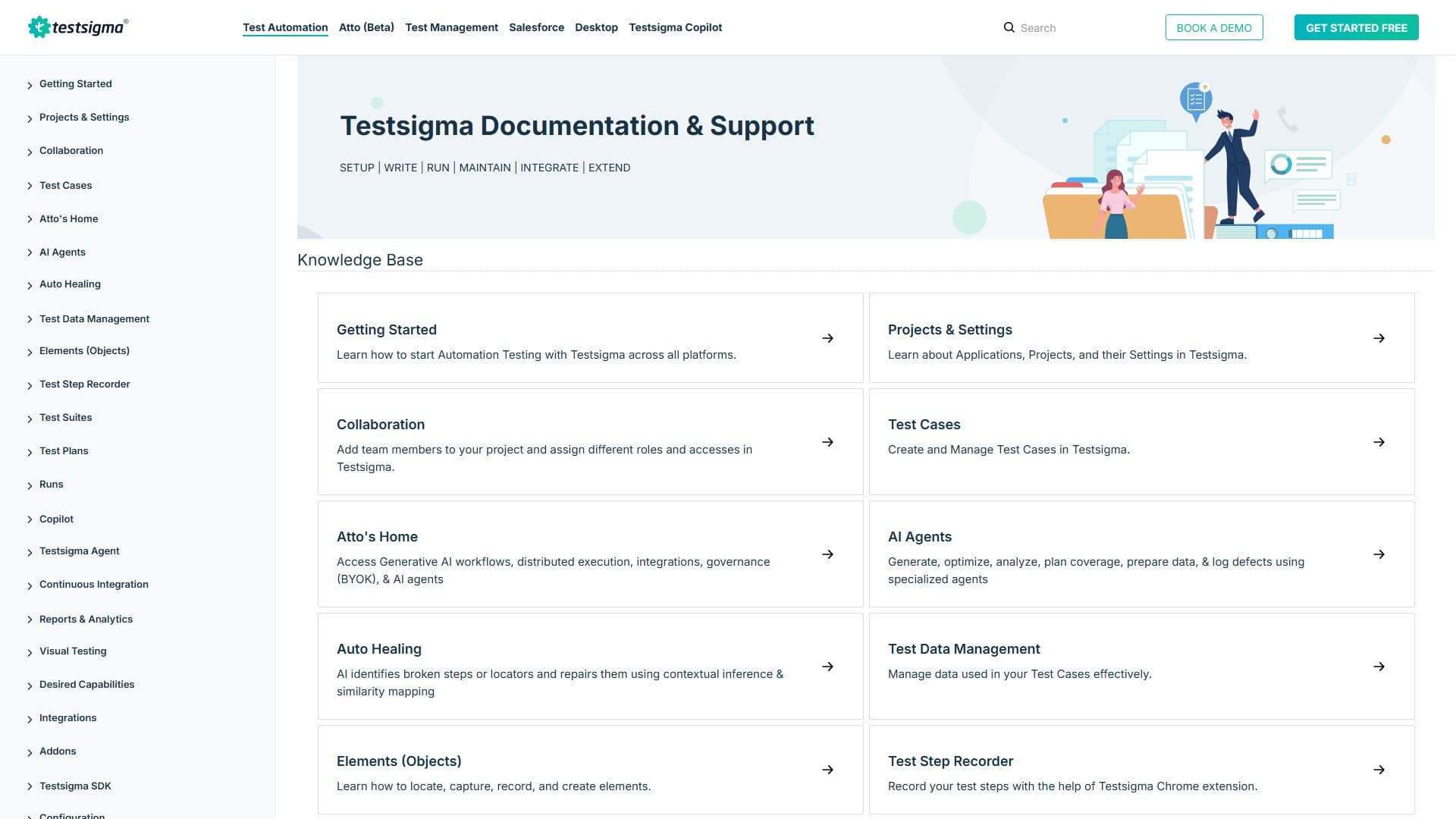This screenshot has height=819, width=1456.
Task: Click the arrow on Auto Healing card
Action: [828, 667]
